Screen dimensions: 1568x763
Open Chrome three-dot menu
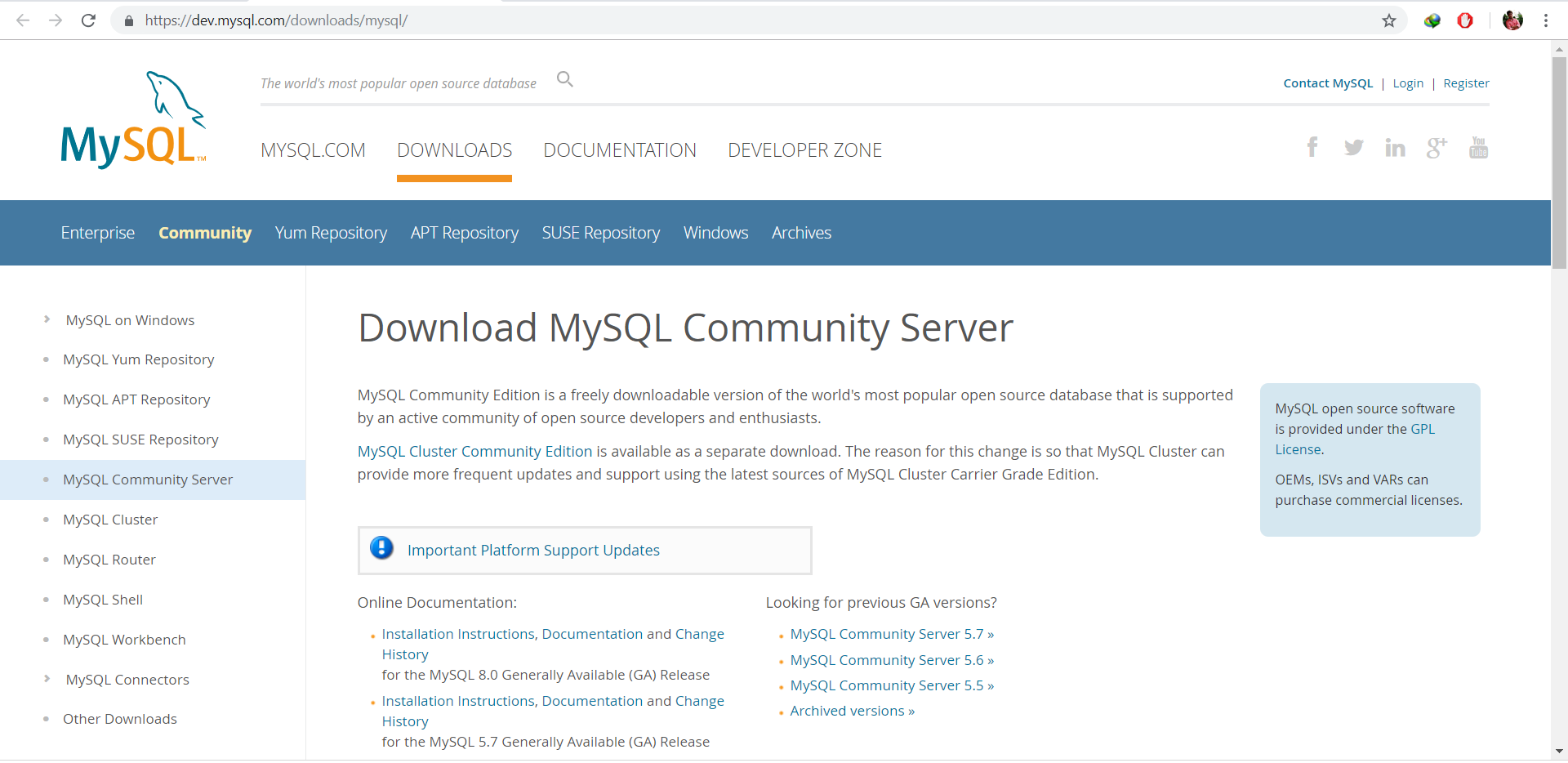(1546, 20)
